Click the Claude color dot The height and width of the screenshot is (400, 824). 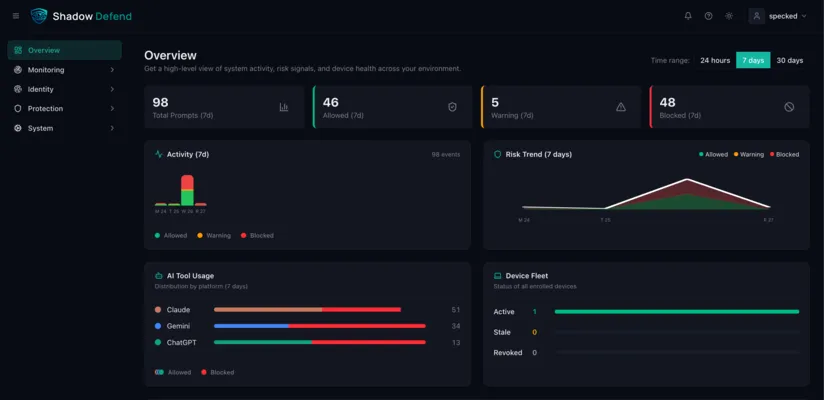pyautogui.click(x=158, y=310)
